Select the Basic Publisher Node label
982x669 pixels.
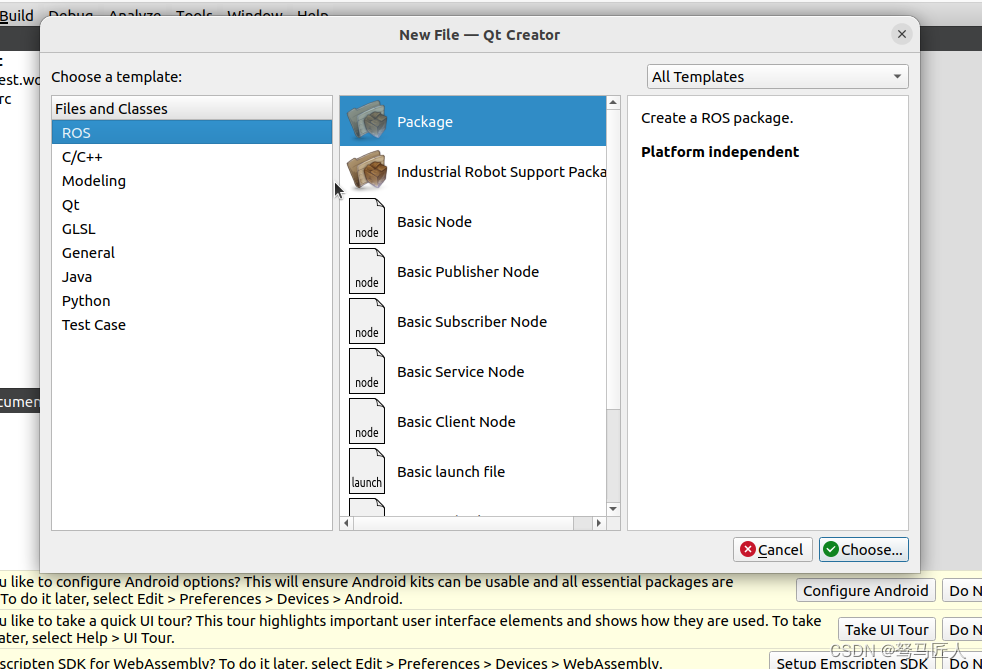pos(468,272)
